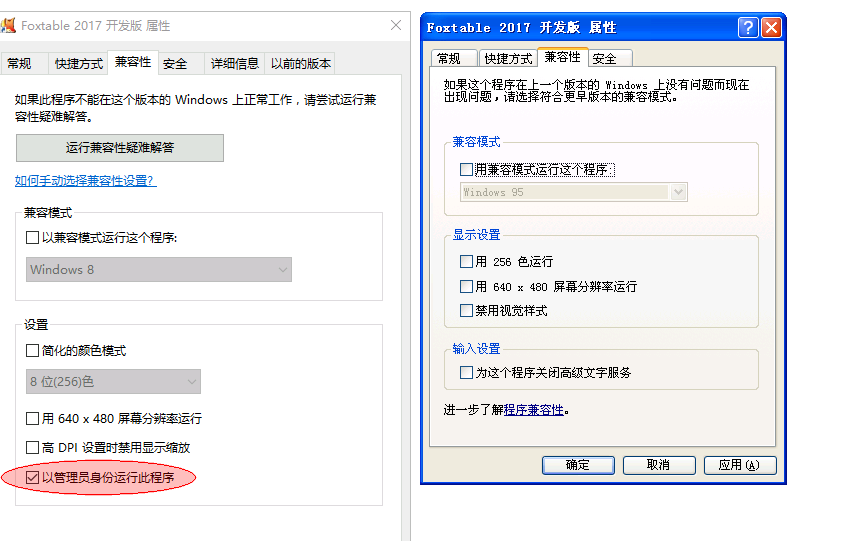Check 用 256 色运行 option
The height and width of the screenshot is (541, 859).
pos(466,262)
